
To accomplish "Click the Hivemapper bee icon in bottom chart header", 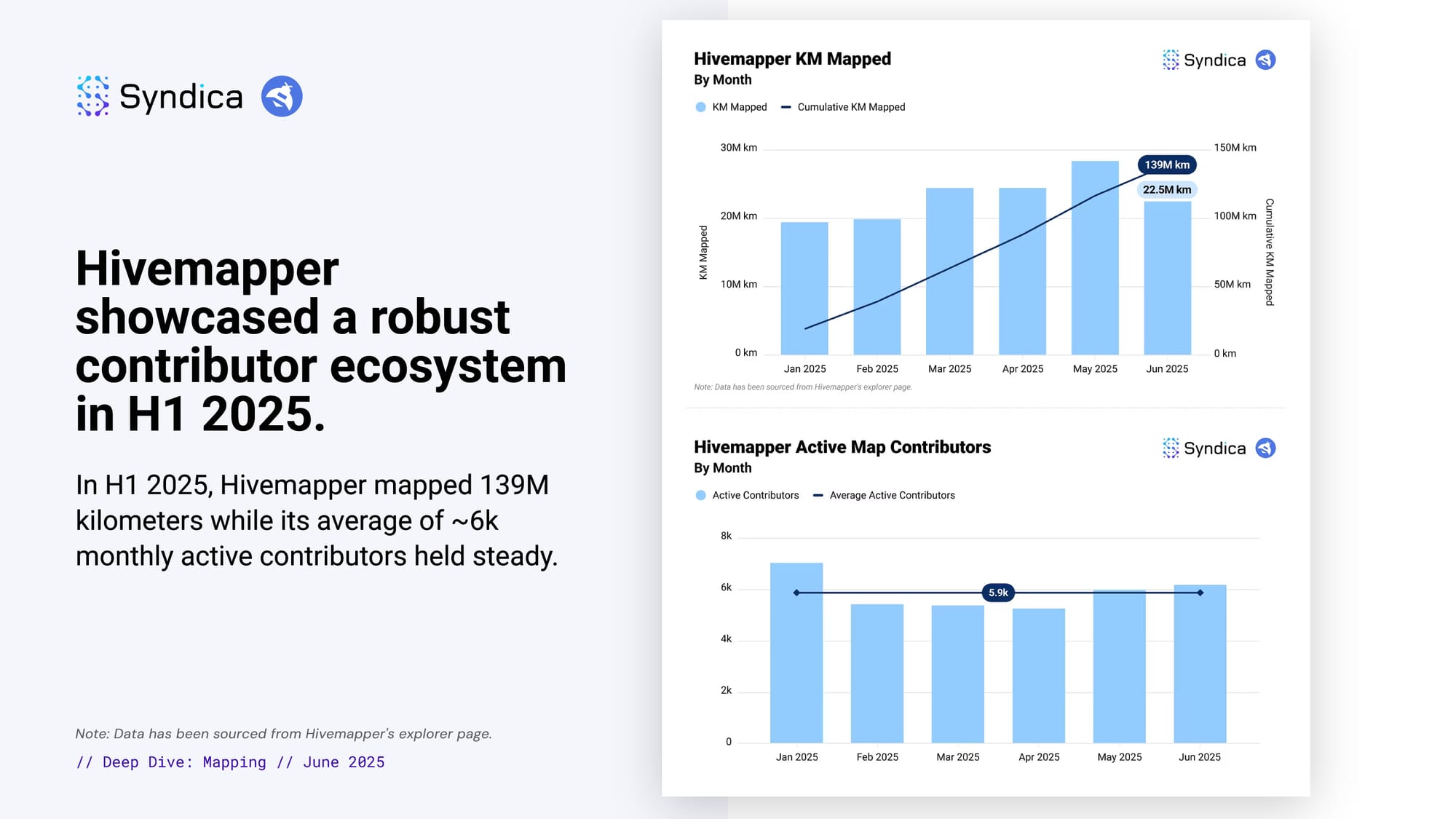I will click(1265, 448).
